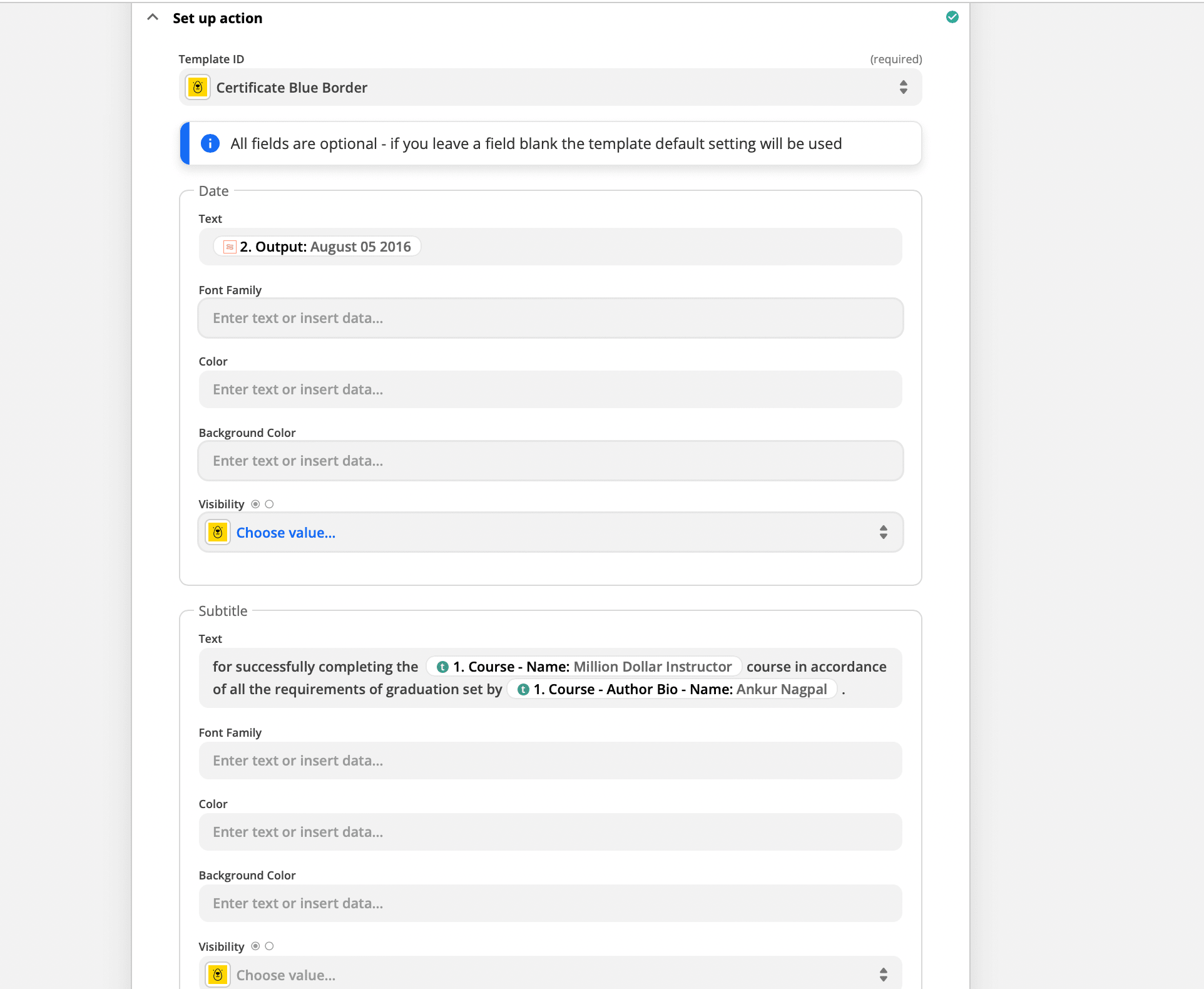Click the blue info circle icon
Image resolution: width=1204 pixels, height=989 pixels.
coord(210,143)
